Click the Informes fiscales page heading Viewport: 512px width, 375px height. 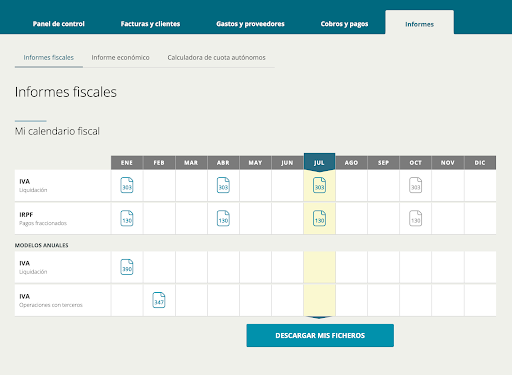tap(66, 92)
